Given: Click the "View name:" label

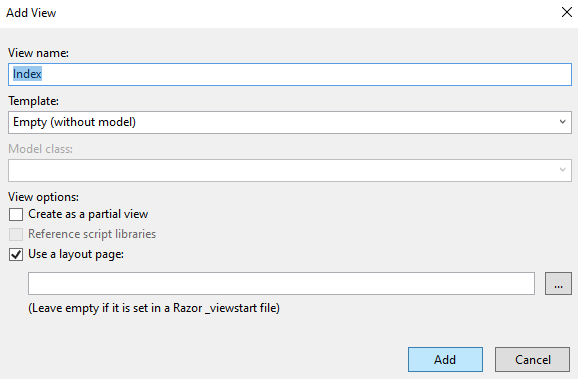Looking at the screenshot, I should pos(38,53).
